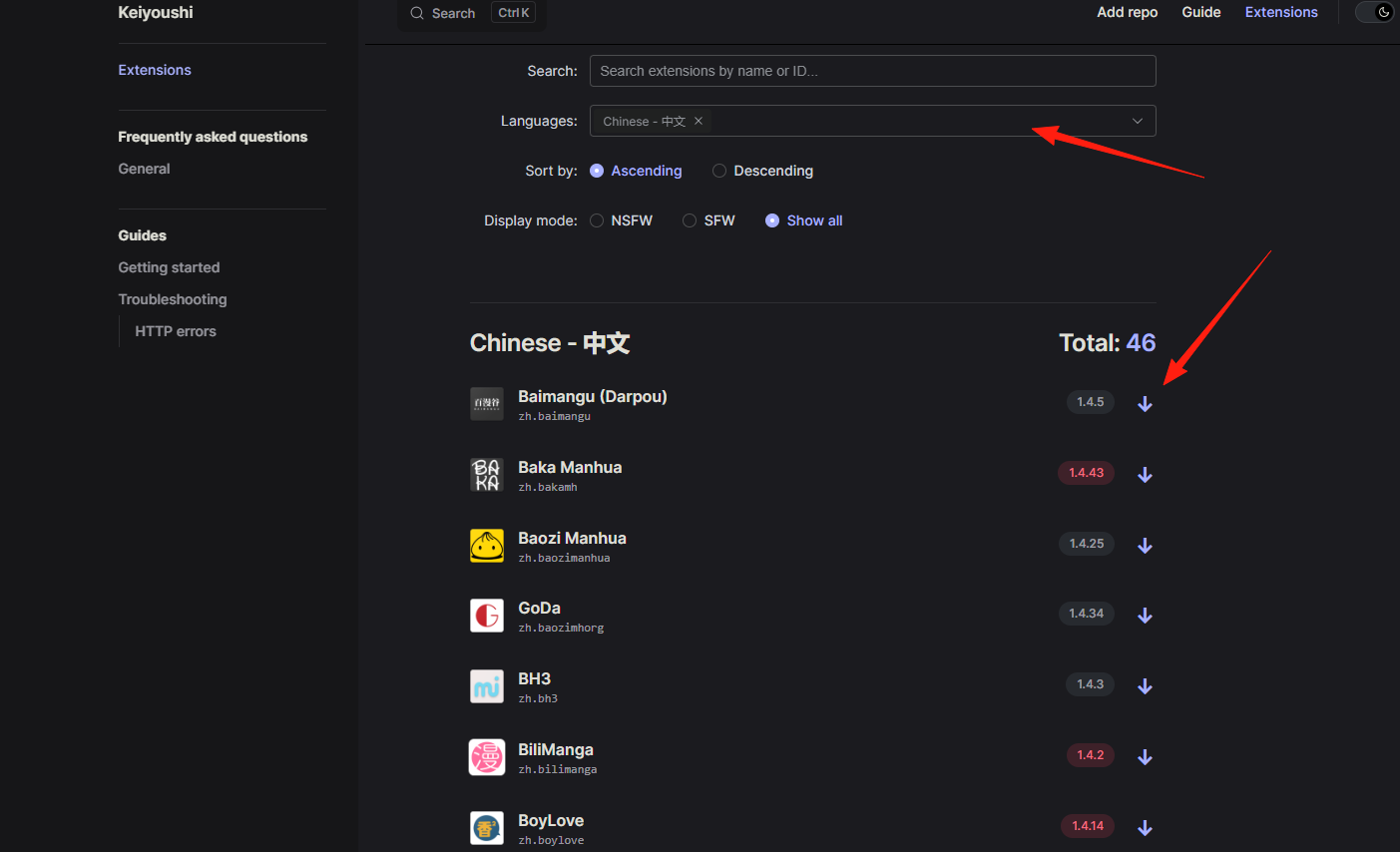Download the GoDa extension arrow

point(1145,616)
